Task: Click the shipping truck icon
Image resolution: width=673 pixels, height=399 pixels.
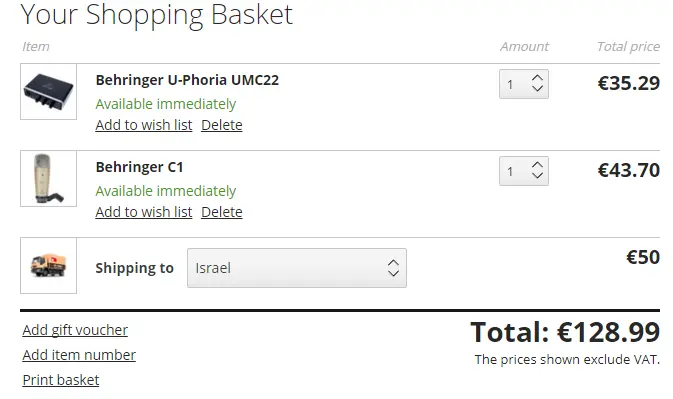Action: pyautogui.click(x=49, y=266)
